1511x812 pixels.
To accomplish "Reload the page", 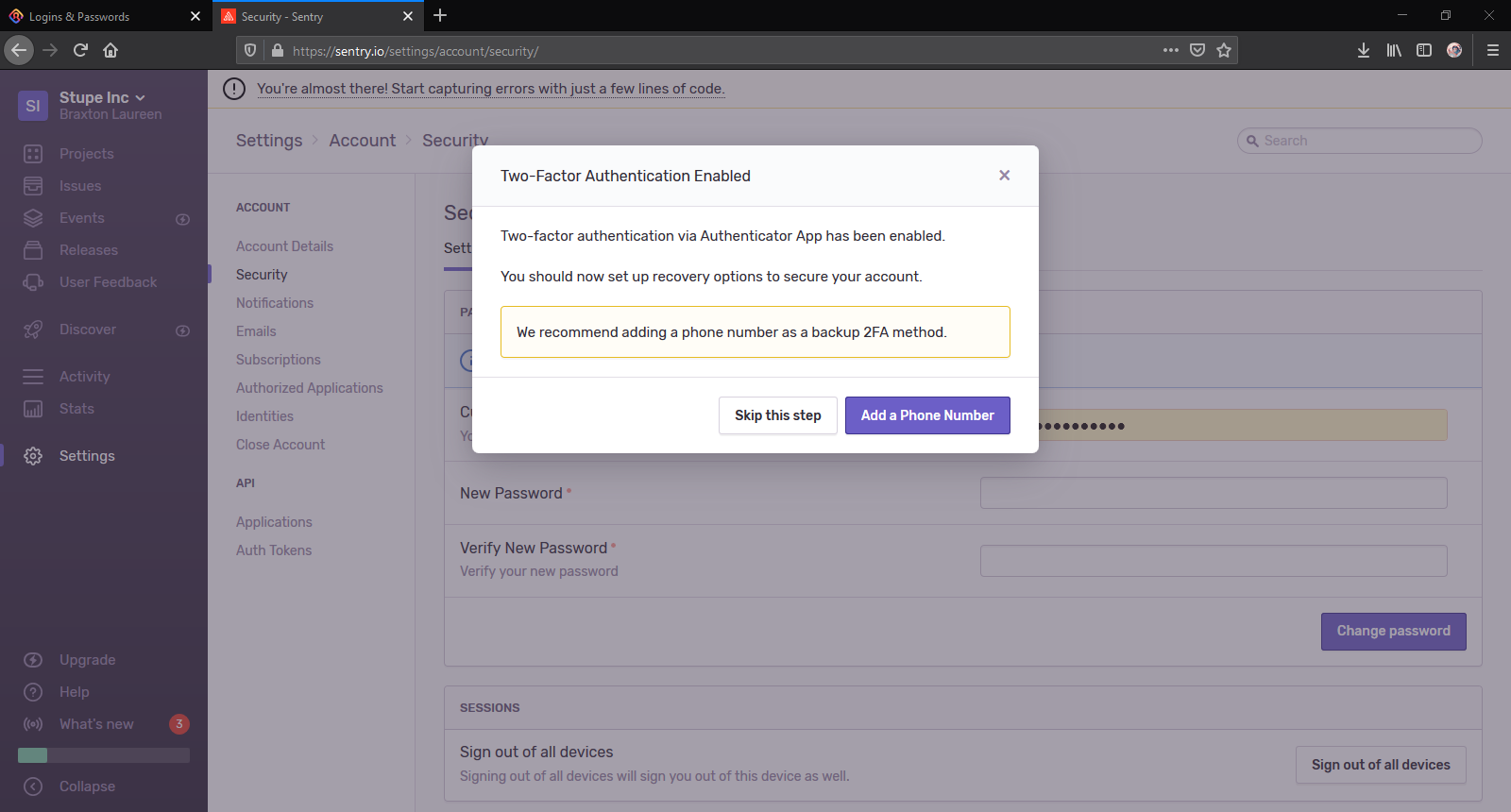I will click(x=80, y=50).
